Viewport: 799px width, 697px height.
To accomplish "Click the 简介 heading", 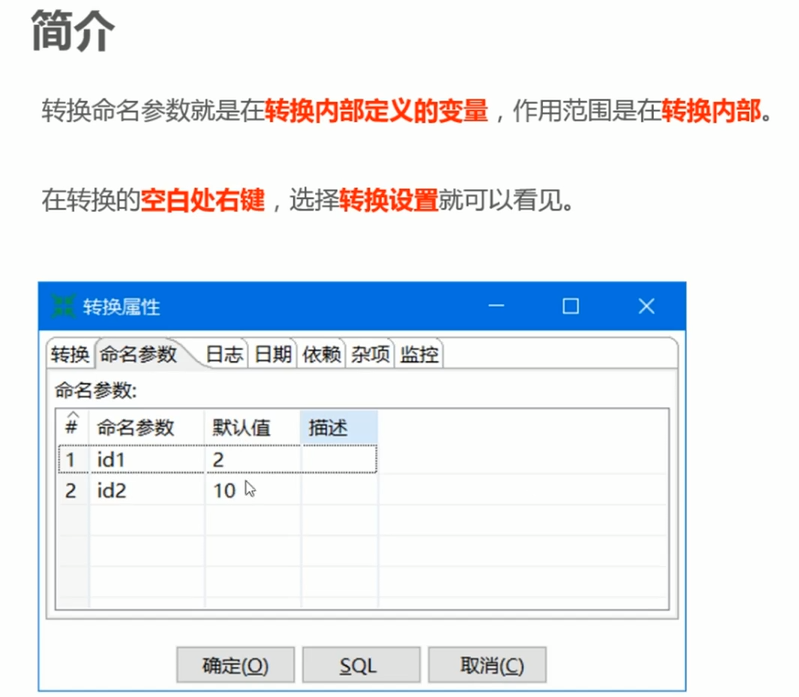I will pos(72,32).
